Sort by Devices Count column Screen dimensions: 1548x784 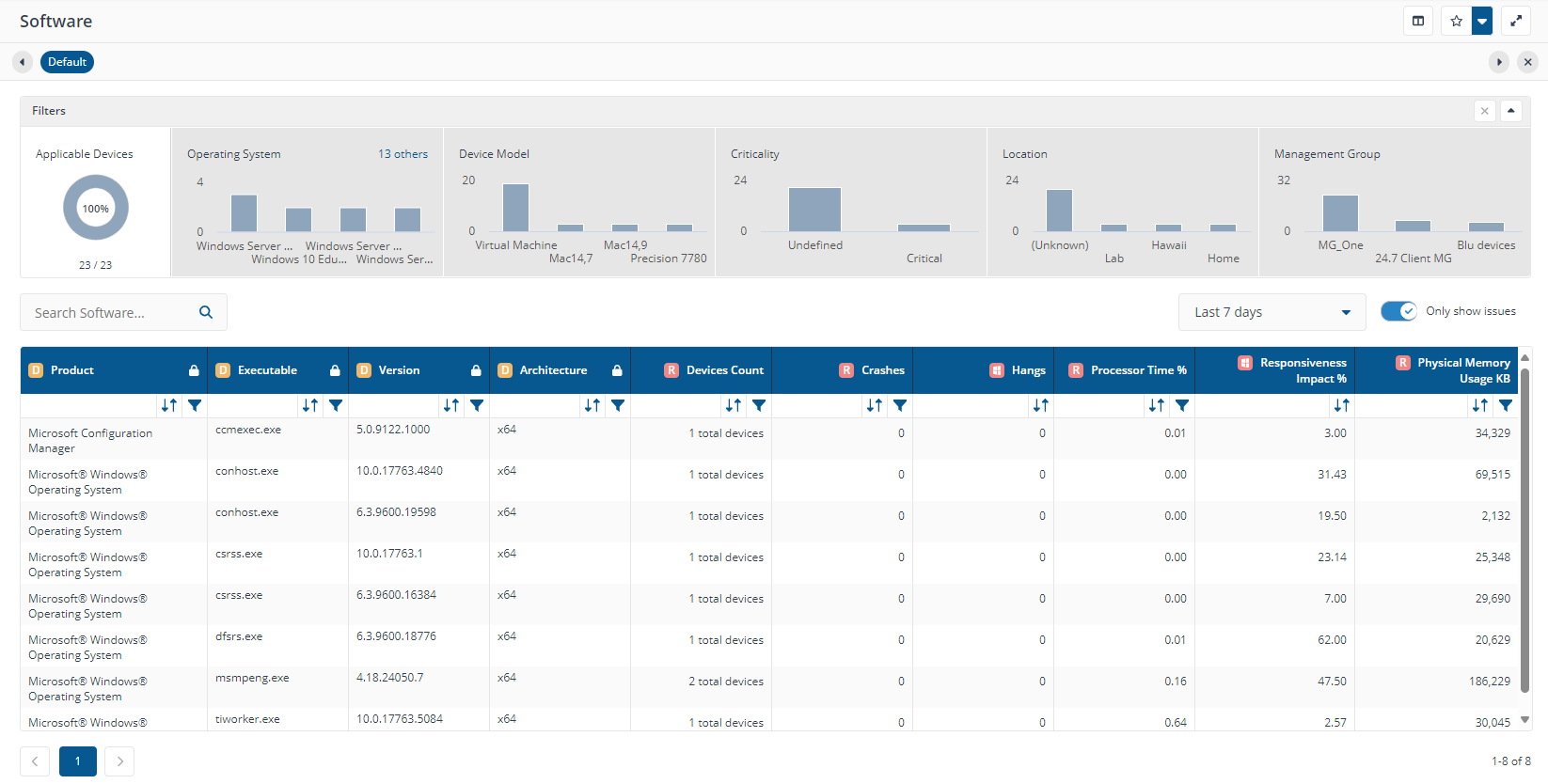coord(734,405)
